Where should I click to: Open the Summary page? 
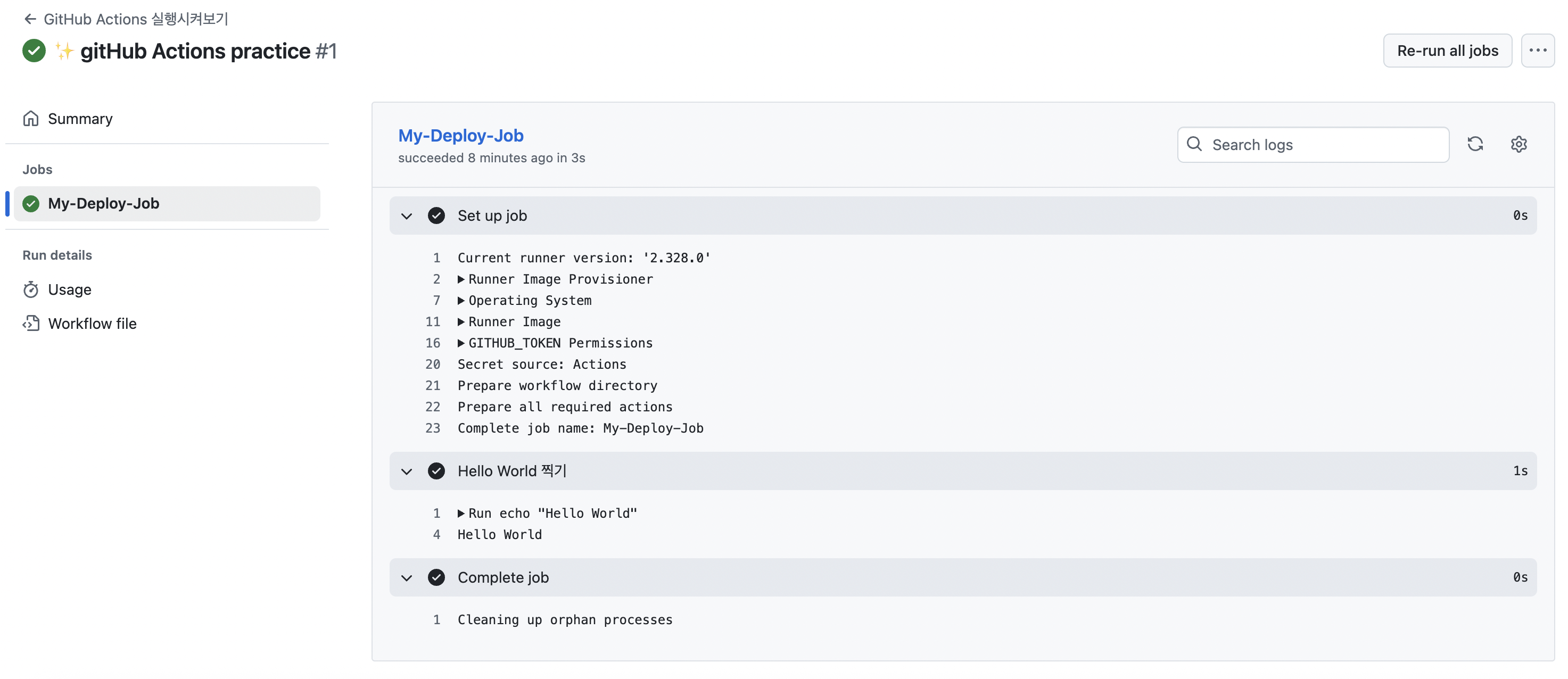point(80,119)
